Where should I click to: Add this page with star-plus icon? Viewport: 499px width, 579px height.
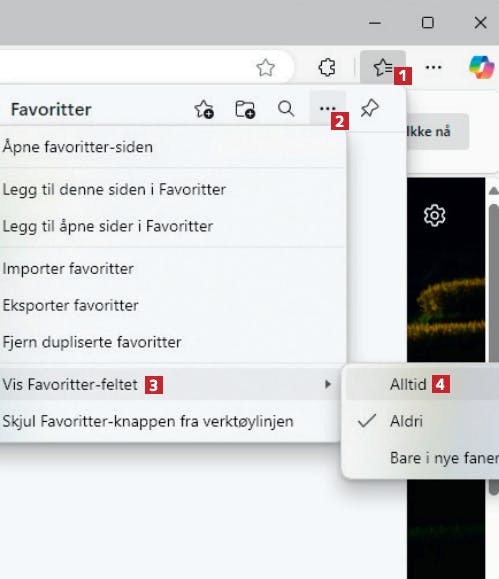point(204,109)
